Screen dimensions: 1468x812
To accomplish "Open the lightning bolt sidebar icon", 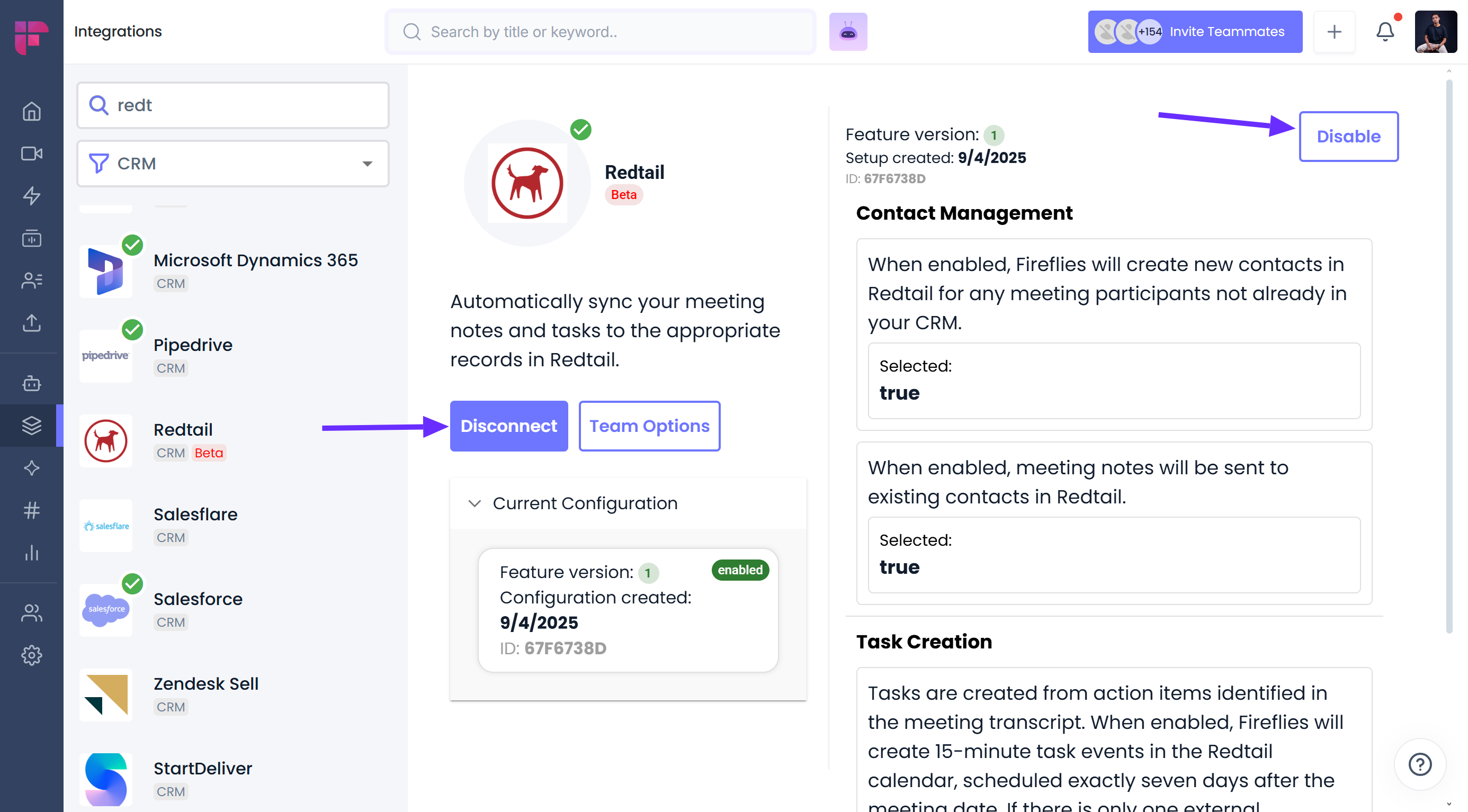I will tap(31, 196).
